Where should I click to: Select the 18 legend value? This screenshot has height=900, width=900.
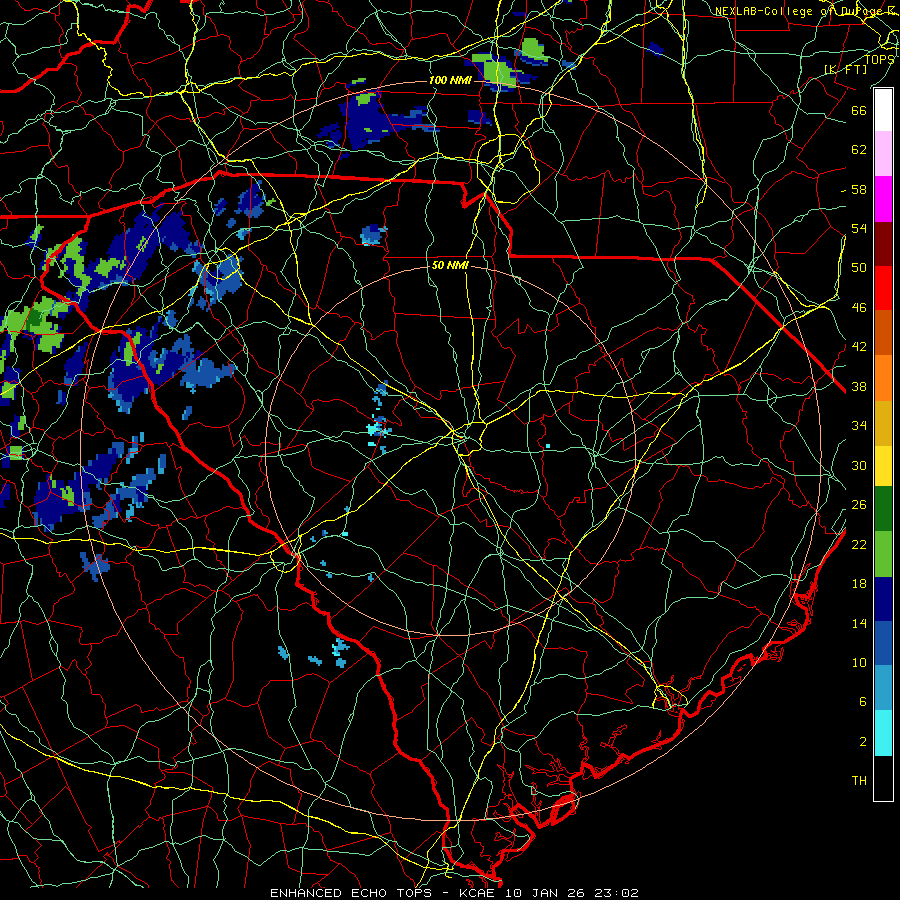[859, 584]
